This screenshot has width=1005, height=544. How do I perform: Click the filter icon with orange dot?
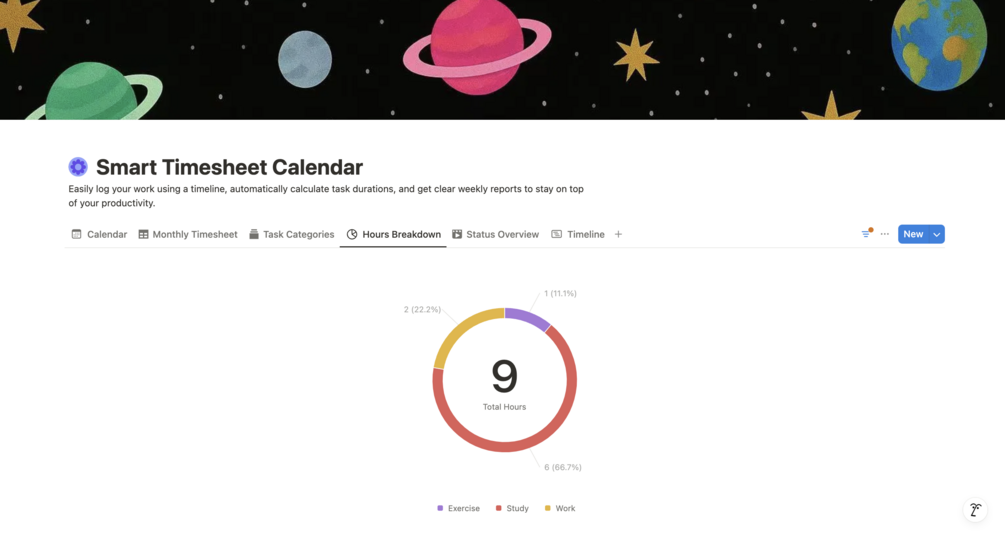(866, 234)
